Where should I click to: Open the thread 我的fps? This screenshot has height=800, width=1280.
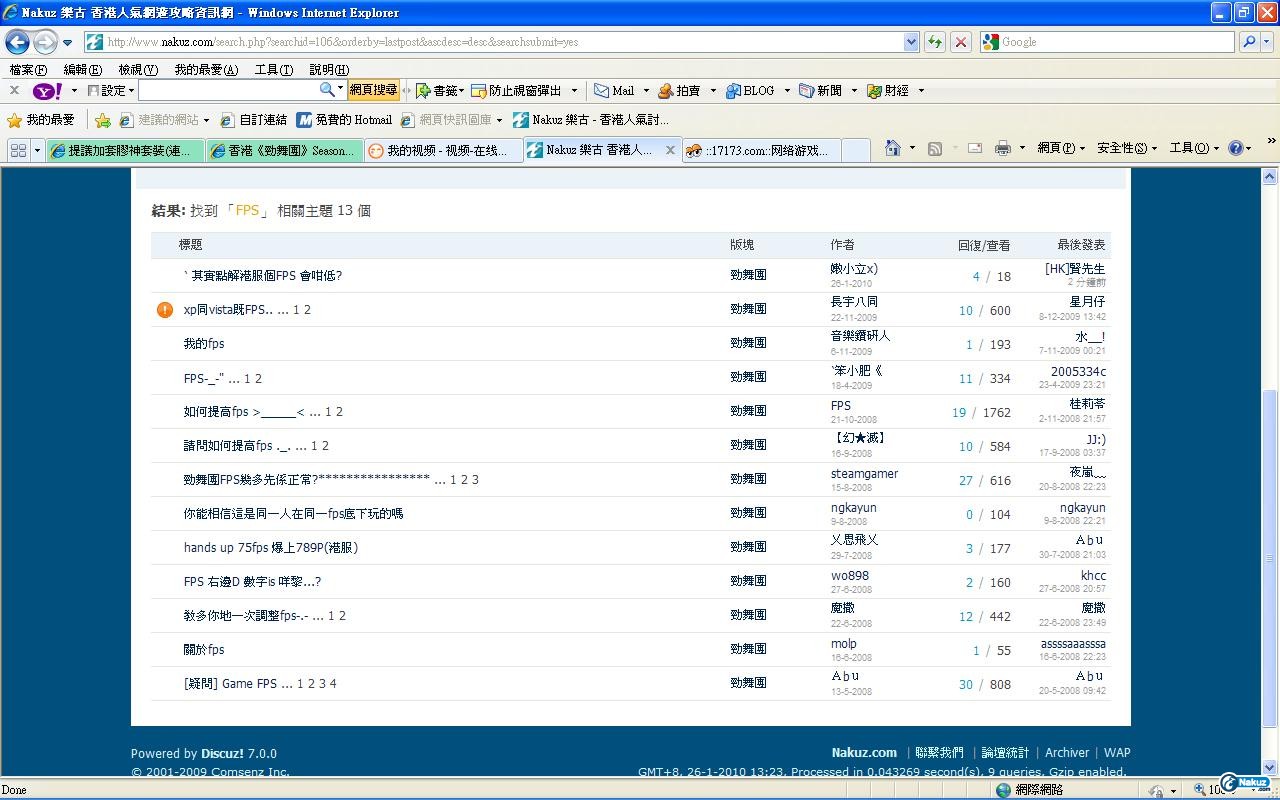pyautogui.click(x=204, y=344)
